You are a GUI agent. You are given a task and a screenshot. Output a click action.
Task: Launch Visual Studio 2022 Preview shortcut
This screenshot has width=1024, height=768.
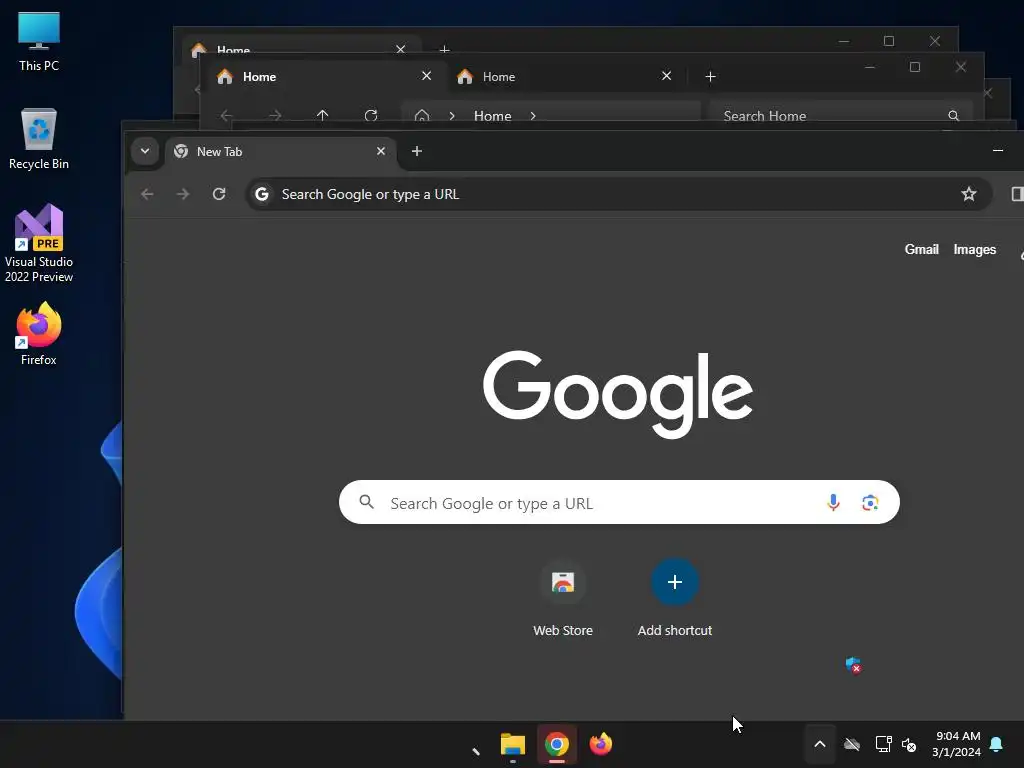[x=39, y=244]
